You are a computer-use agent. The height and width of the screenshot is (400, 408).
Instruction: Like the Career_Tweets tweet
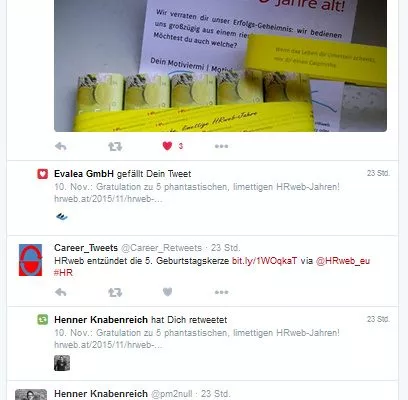click(167, 292)
